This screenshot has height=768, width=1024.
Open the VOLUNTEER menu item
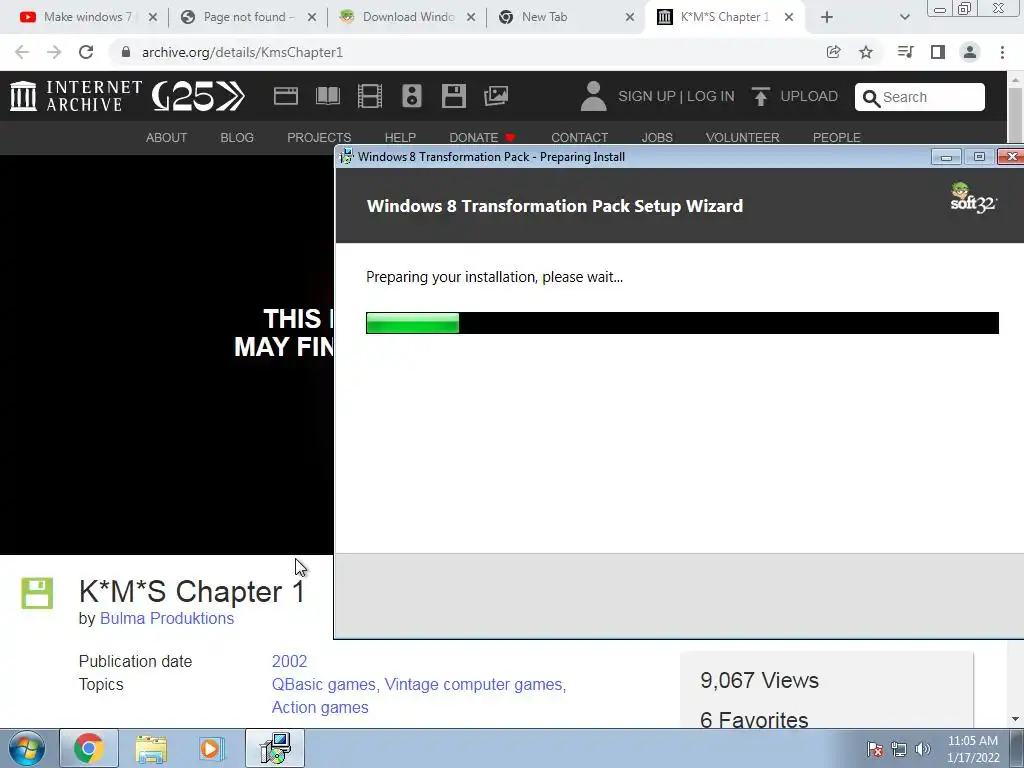coord(743,138)
